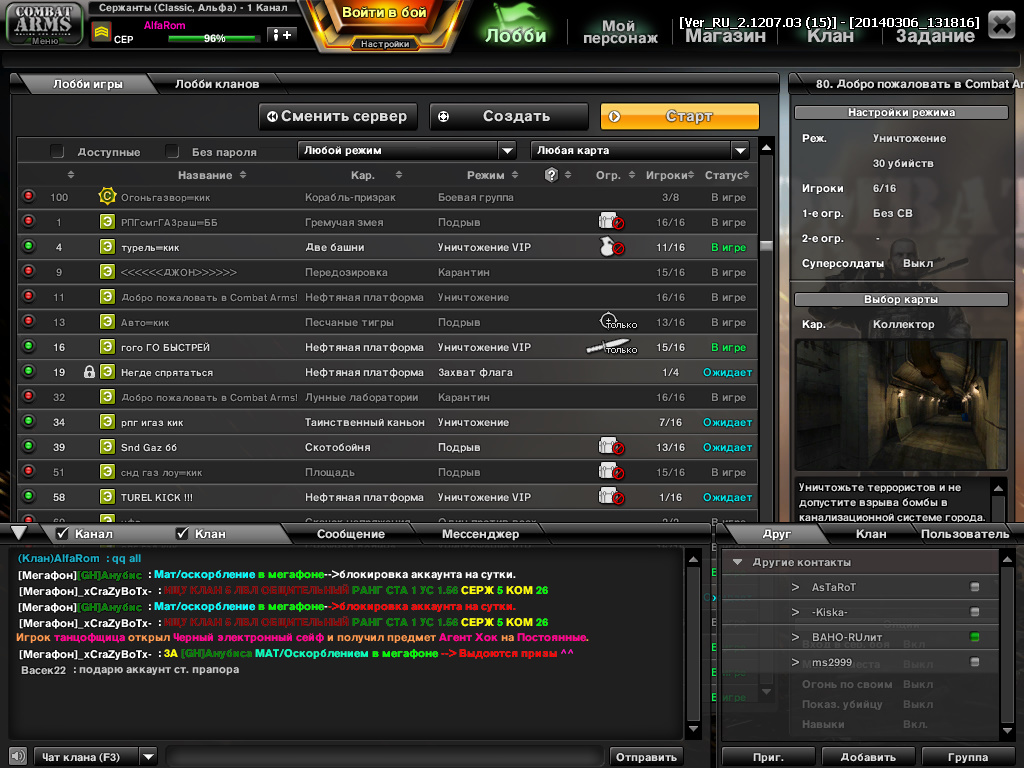Click the knife only restriction icon of room 16

(611, 347)
